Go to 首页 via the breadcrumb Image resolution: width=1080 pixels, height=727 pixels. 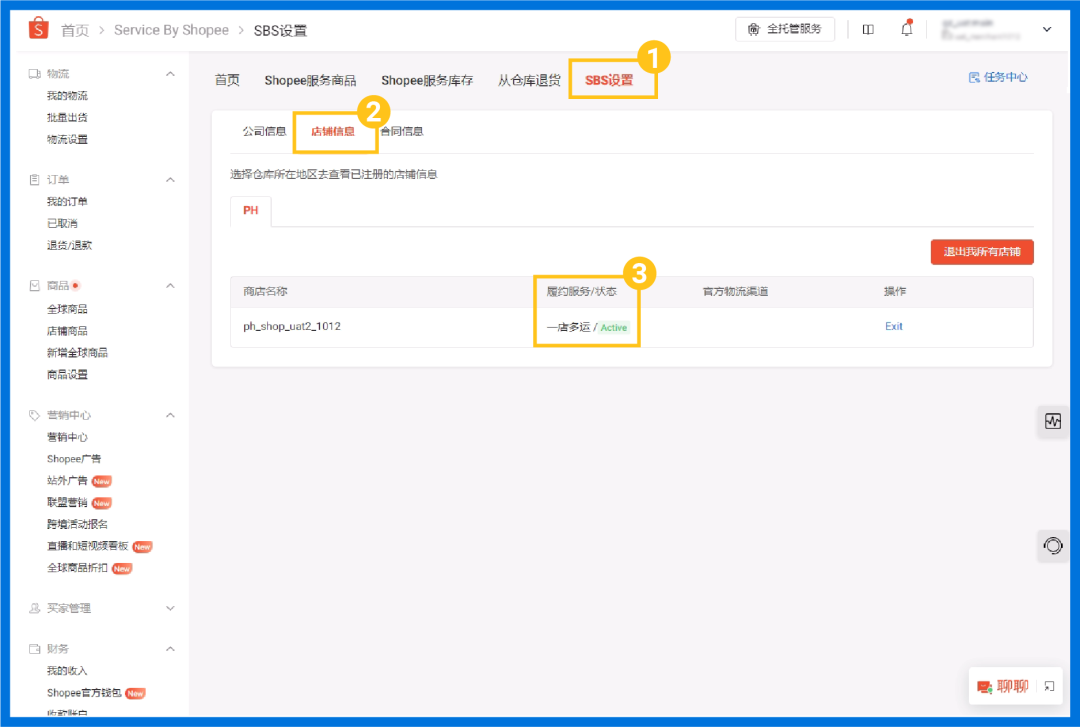76,29
